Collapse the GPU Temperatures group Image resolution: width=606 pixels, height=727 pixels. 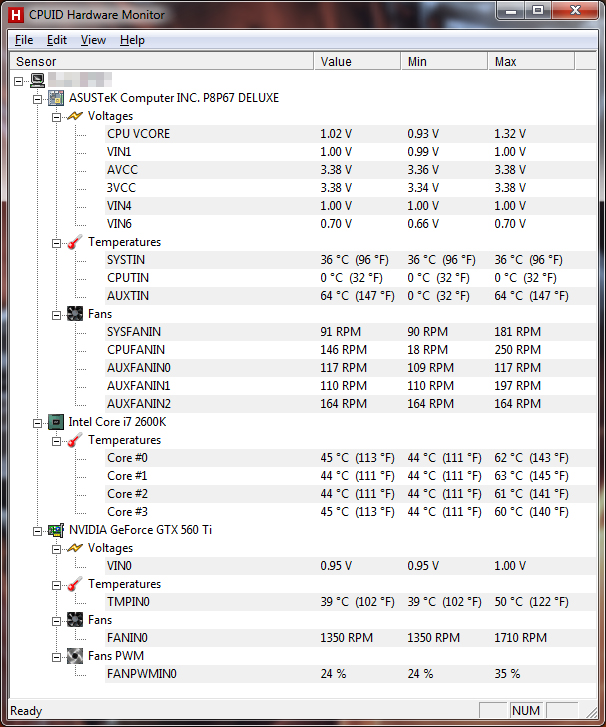pos(57,585)
